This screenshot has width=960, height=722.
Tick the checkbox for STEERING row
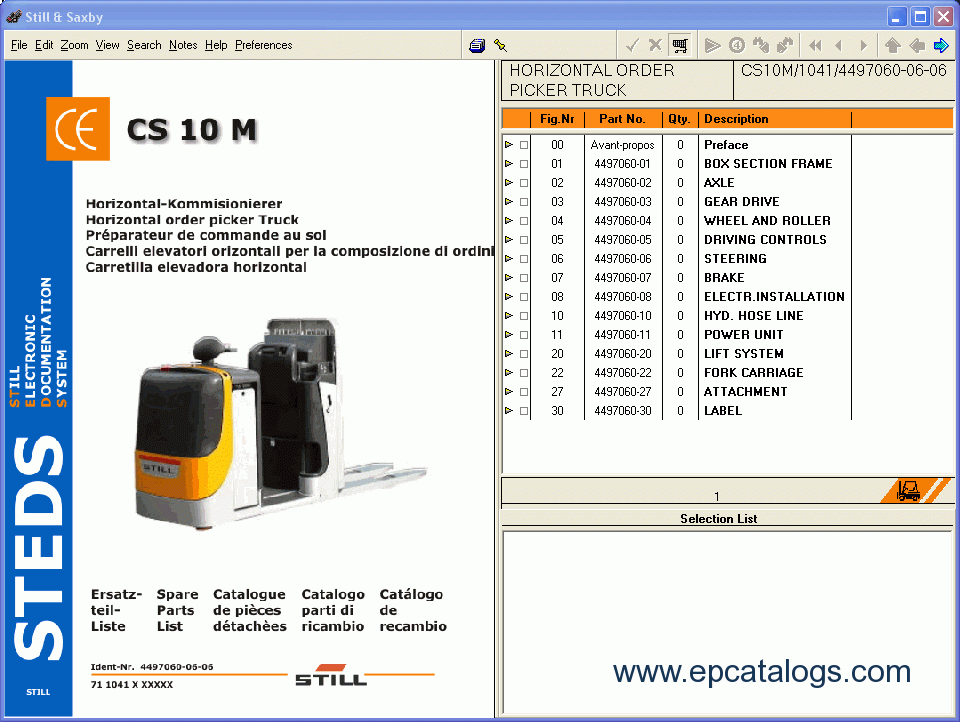[x=524, y=259]
